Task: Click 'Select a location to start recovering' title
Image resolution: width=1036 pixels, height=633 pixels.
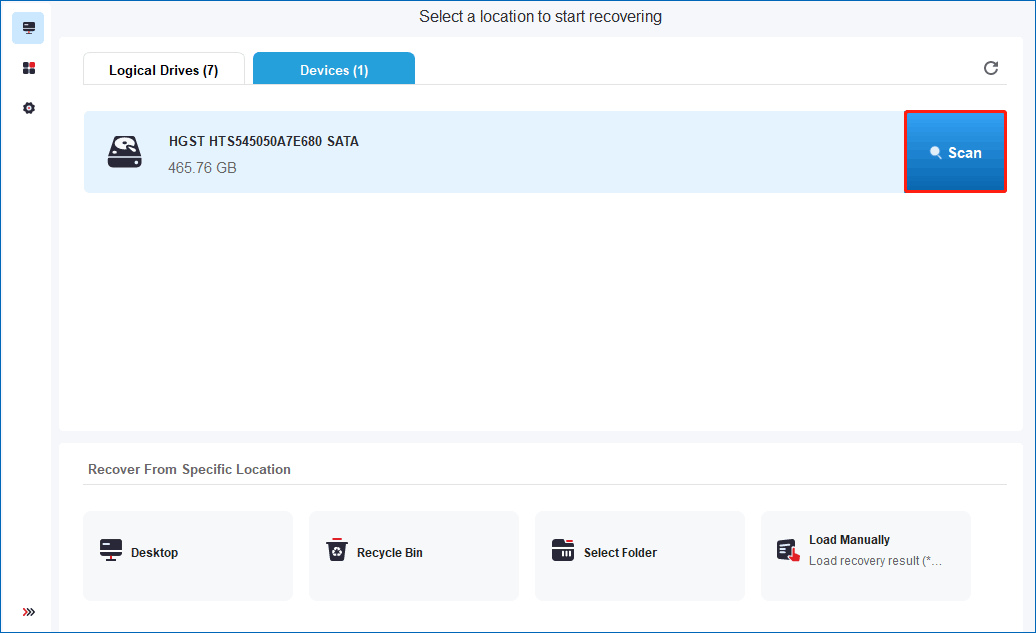Action: coord(540,17)
